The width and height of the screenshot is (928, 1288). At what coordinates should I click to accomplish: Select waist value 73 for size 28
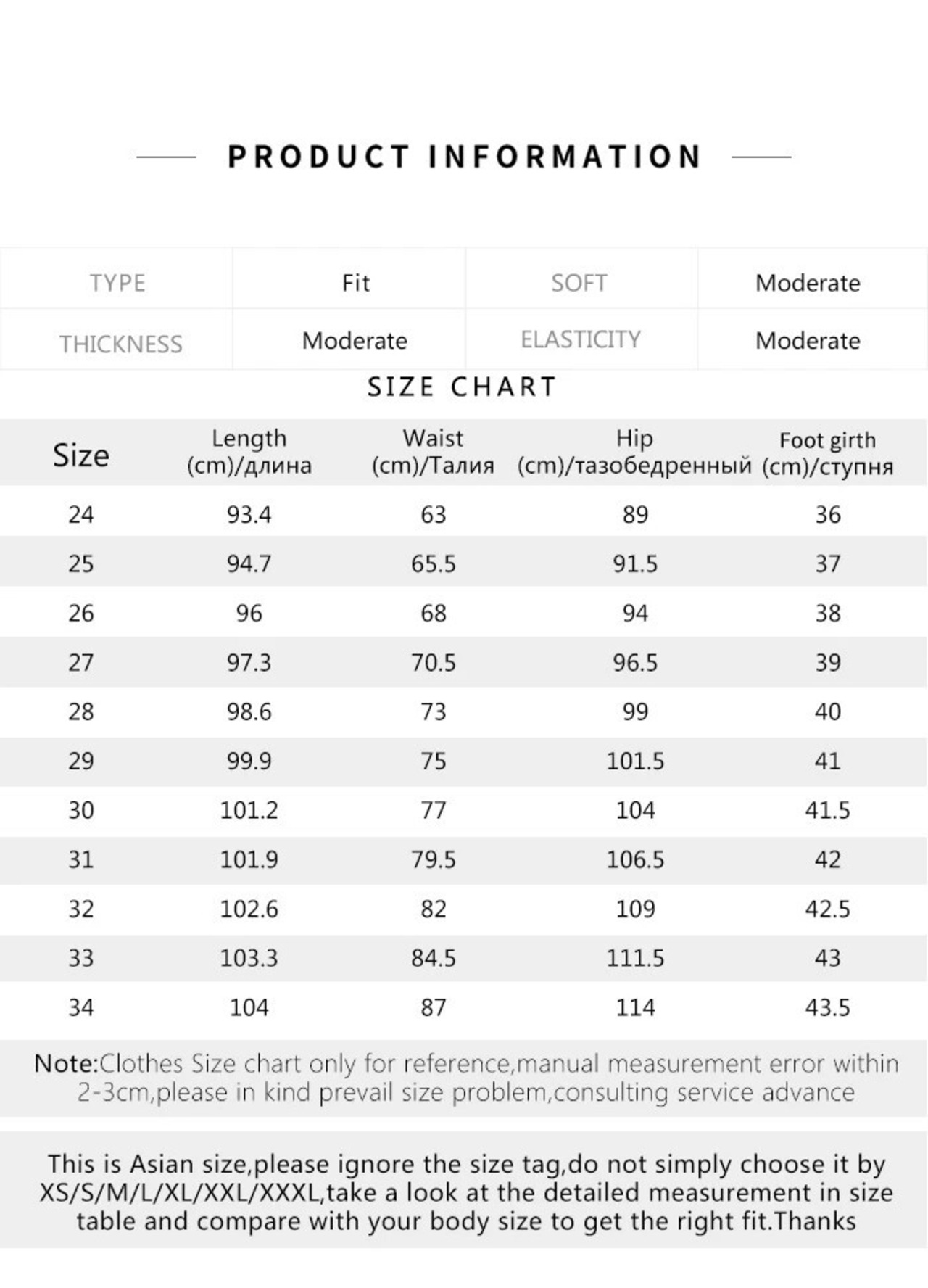point(434,712)
